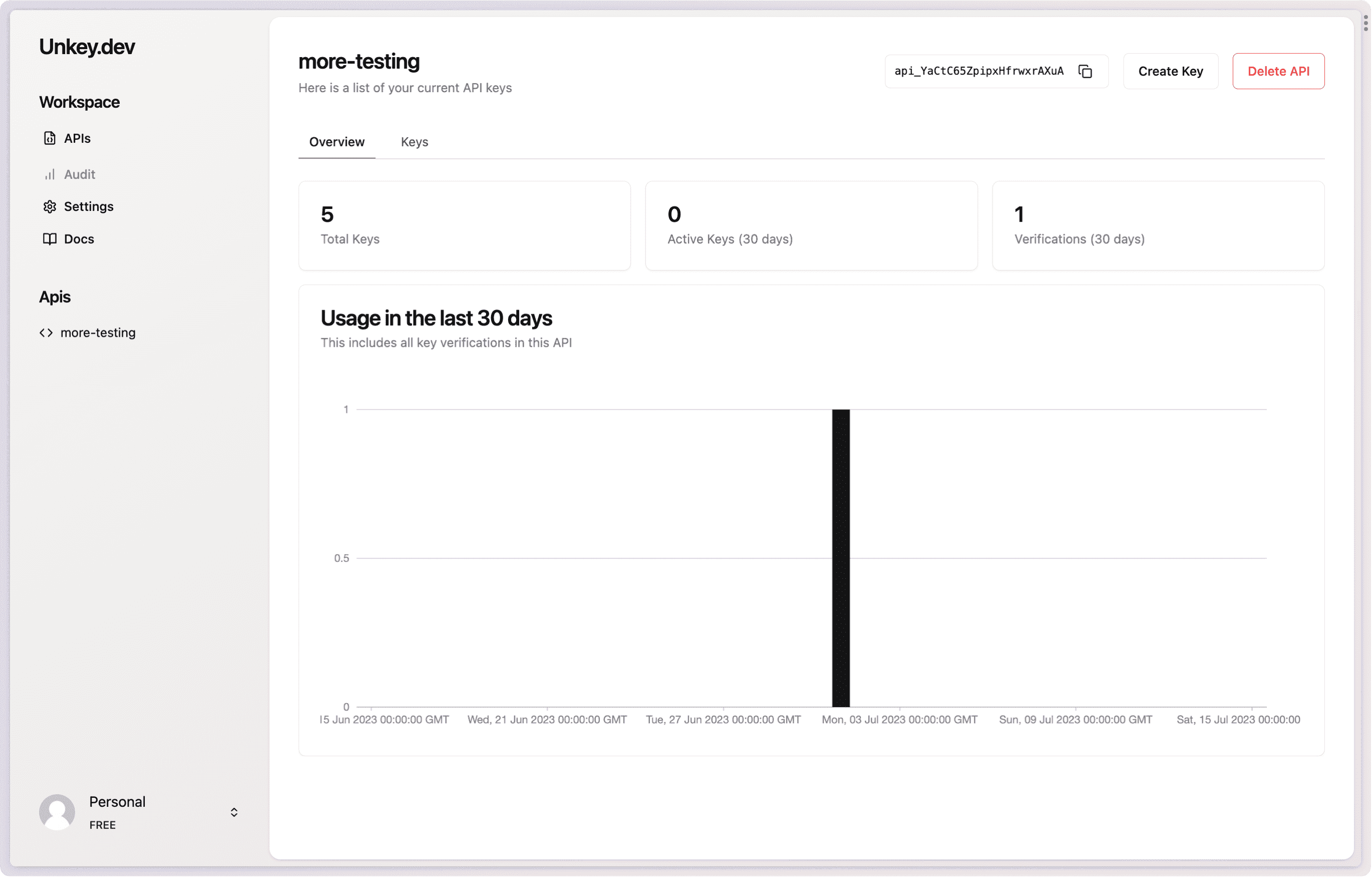Screen dimensions: 1372x877
Task: Click the Delete API button
Action: click(x=1278, y=71)
